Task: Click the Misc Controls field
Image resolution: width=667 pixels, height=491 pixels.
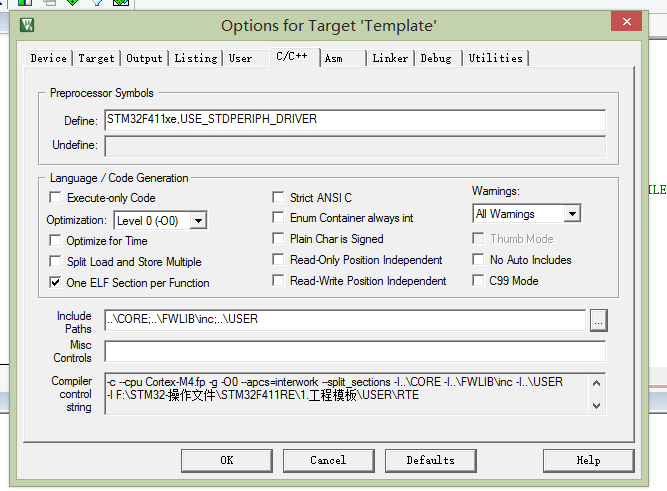Action: click(x=355, y=351)
